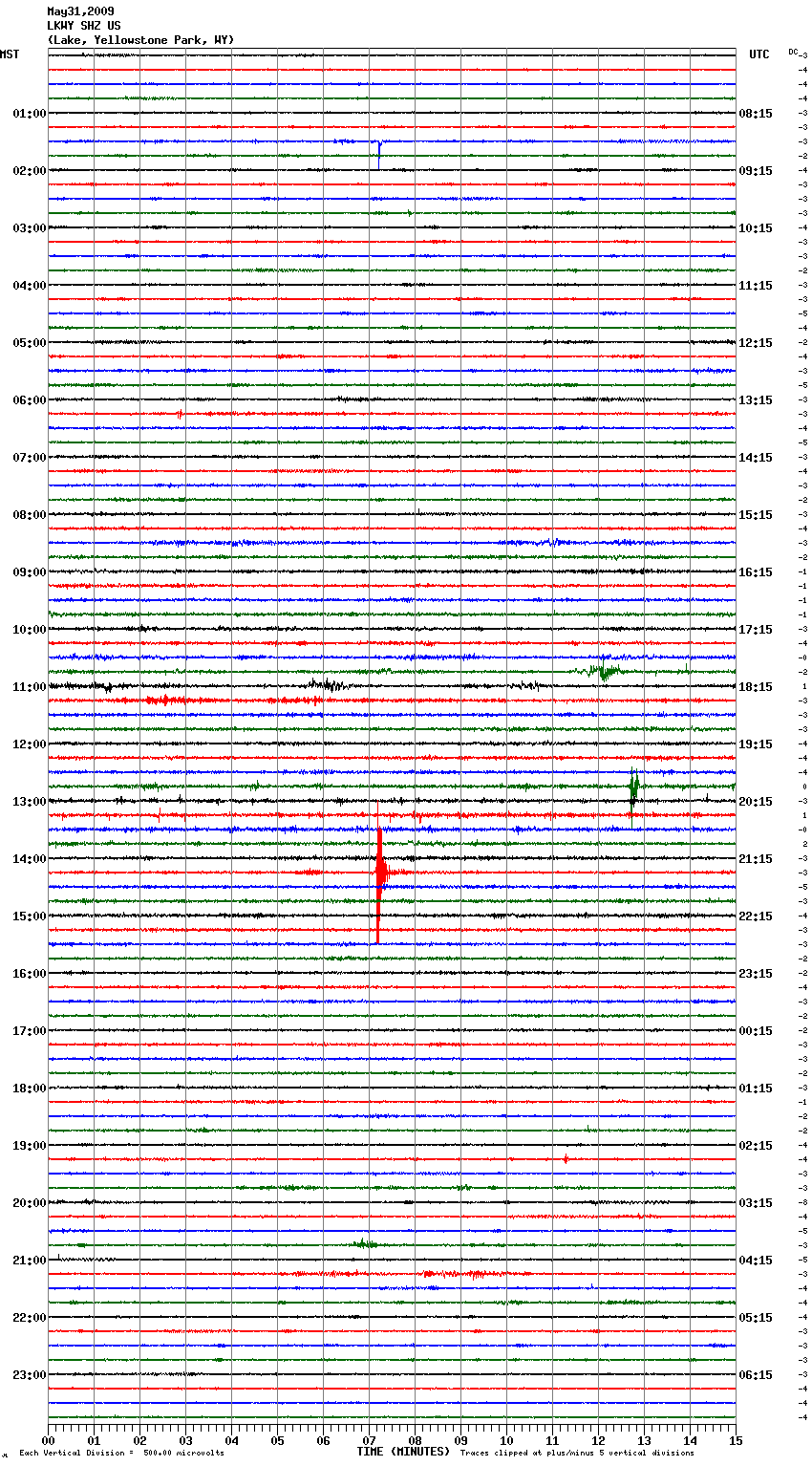Click the DC column header at top right
Image resolution: width=812 pixels, height=1466 pixels.
point(793,52)
